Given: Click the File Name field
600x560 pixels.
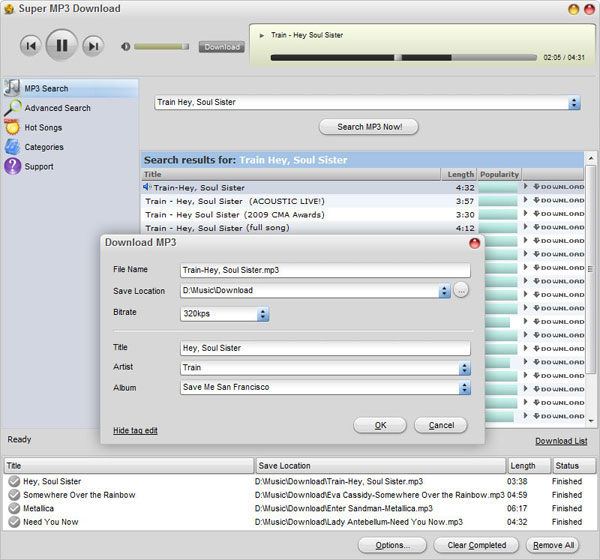Looking at the screenshot, I should click(x=325, y=270).
